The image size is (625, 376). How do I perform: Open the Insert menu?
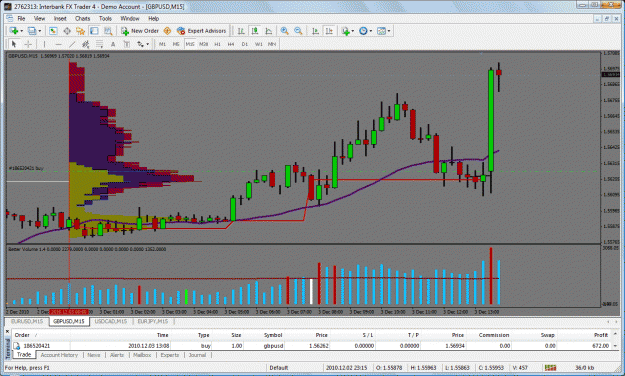pyautogui.click(x=60, y=18)
